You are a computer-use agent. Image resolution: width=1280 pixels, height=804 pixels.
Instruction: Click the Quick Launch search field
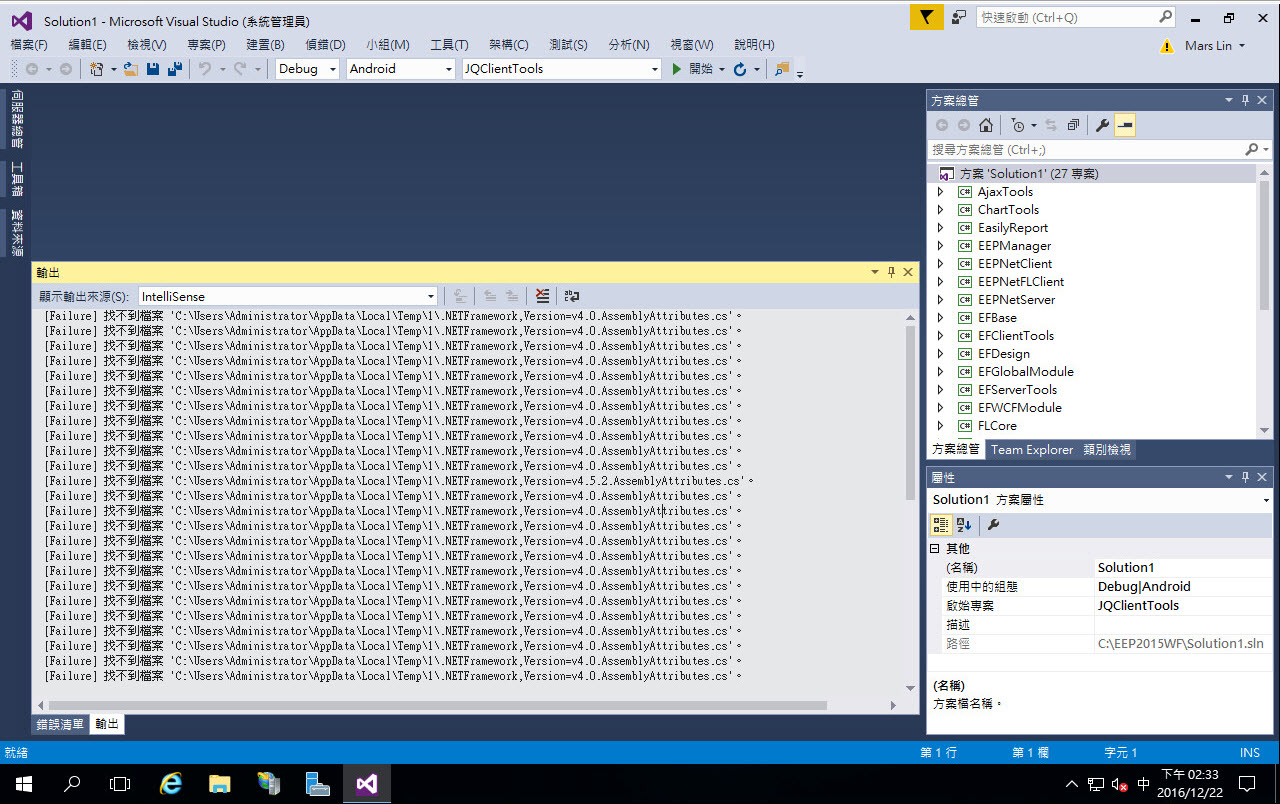[x=1066, y=17]
